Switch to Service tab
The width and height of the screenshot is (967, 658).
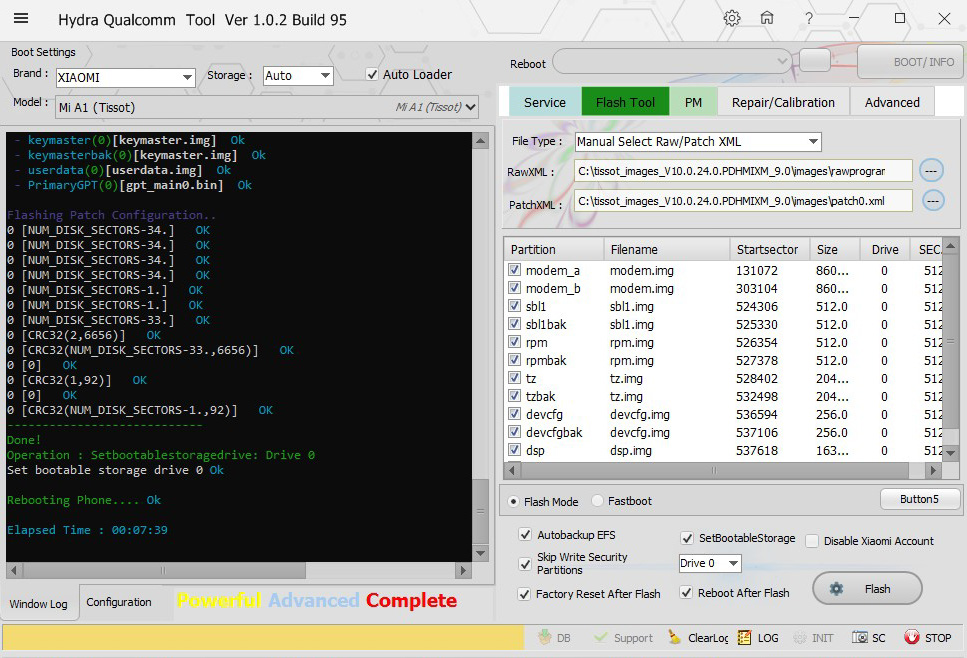[545, 102]
